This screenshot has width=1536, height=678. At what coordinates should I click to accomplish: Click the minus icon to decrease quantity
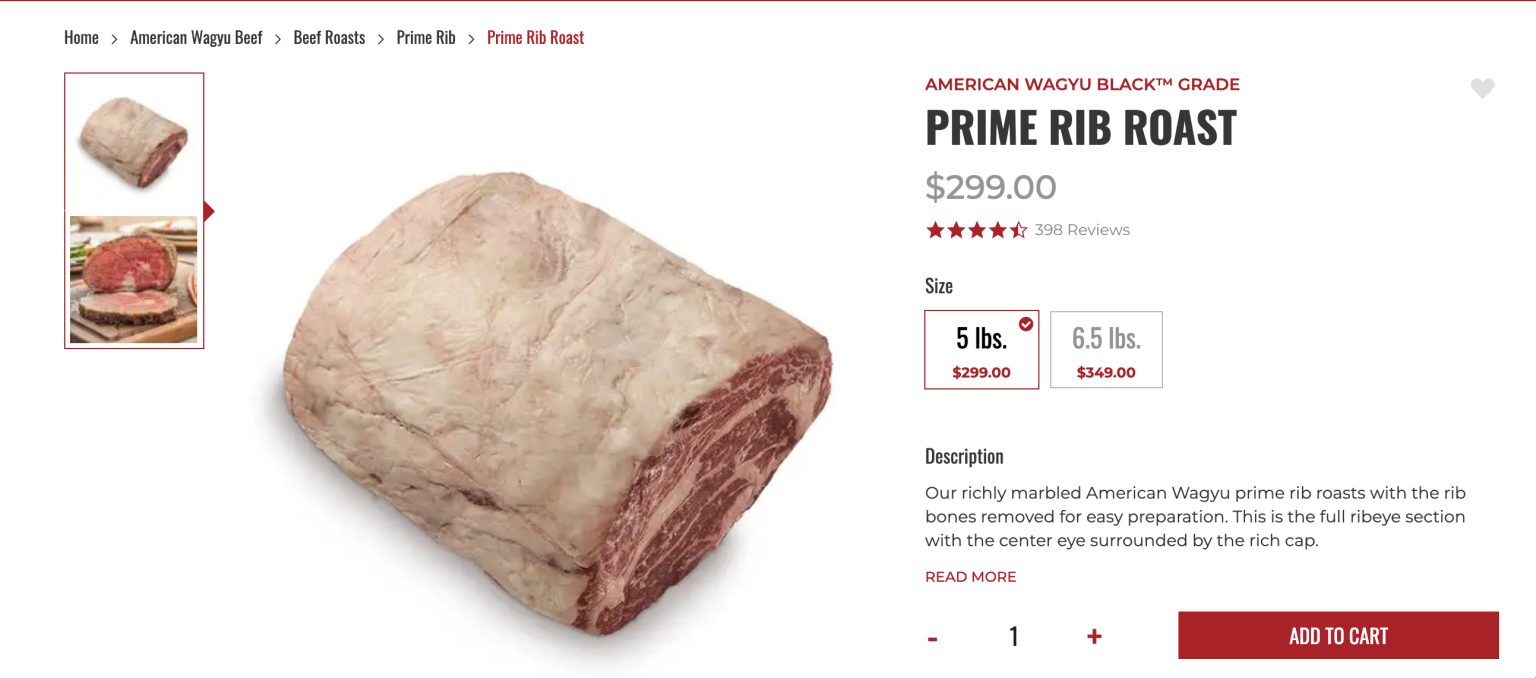(932, 636)
